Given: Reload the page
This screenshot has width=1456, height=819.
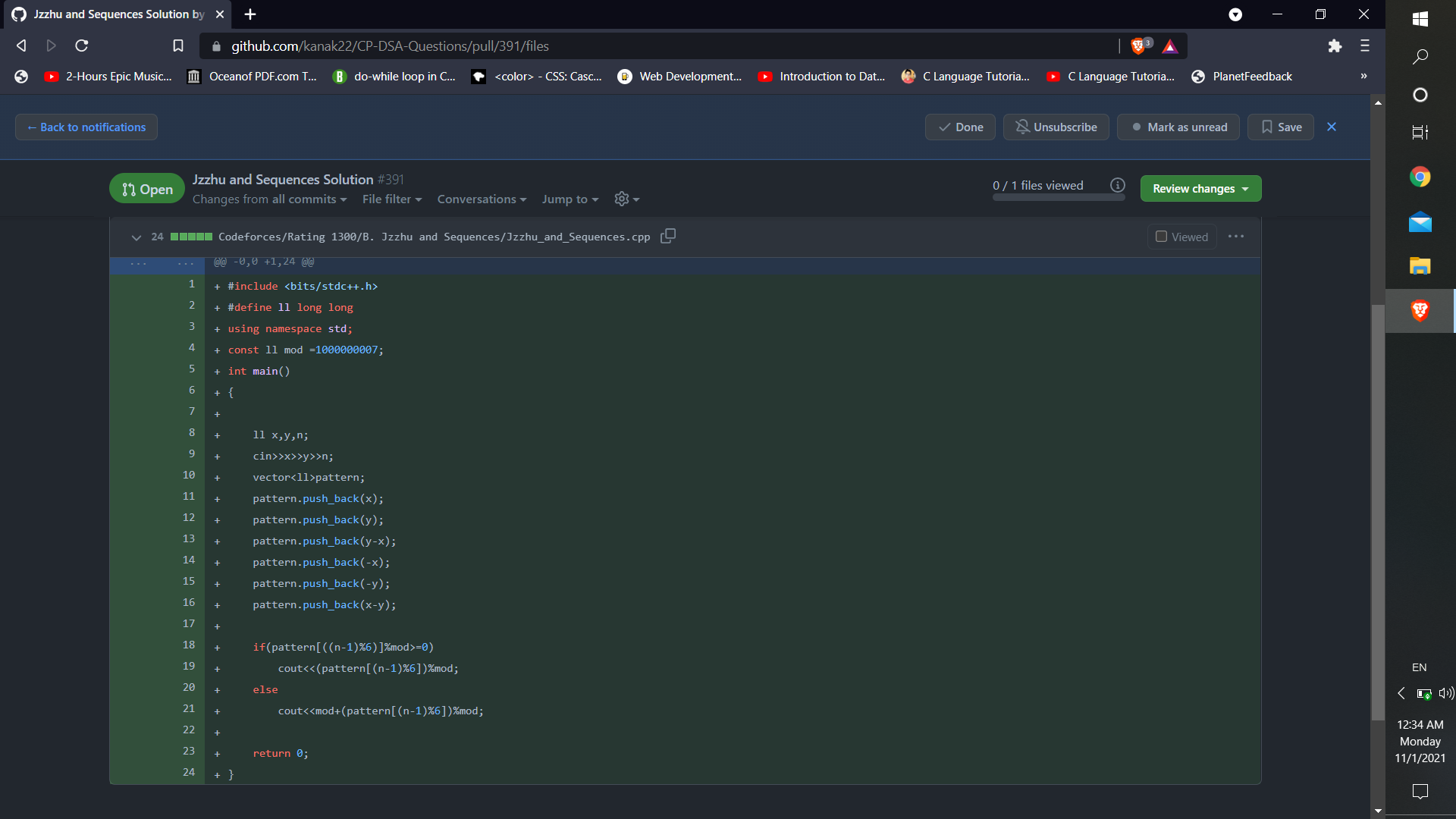Looking at the screenshot, I should (x=82, y=46).
